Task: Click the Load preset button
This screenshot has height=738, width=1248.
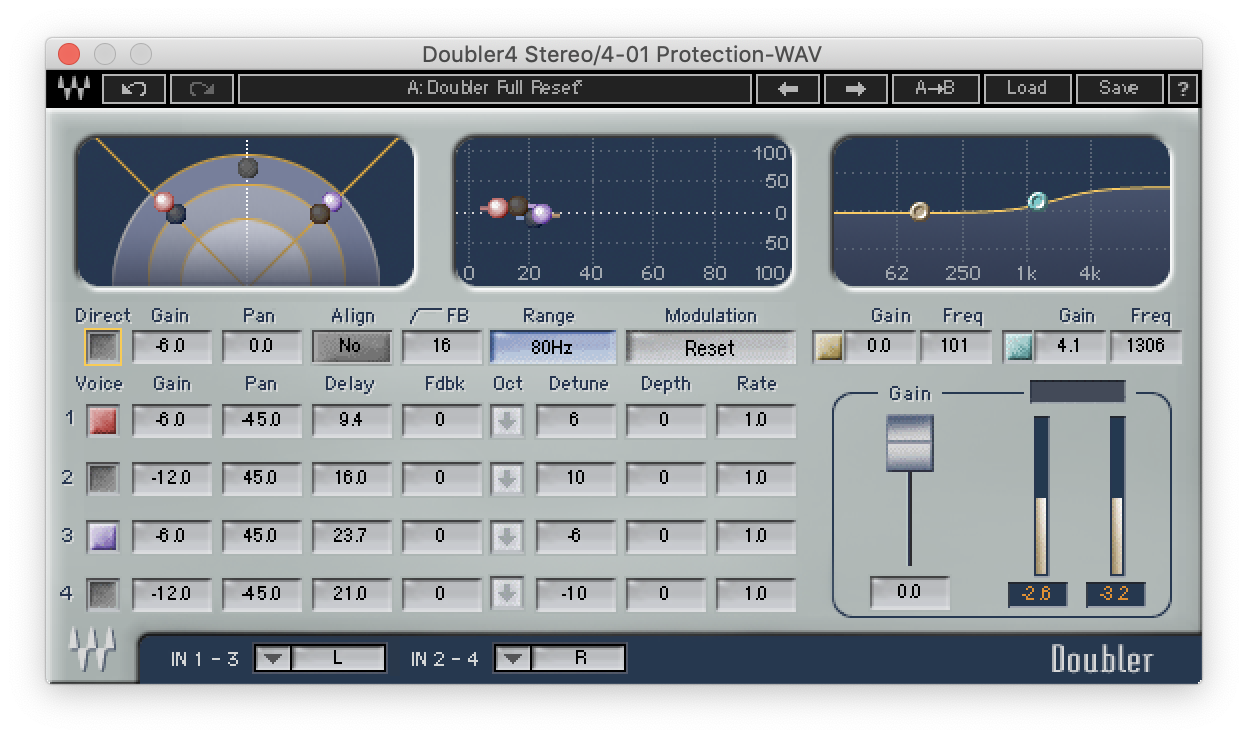Action: tap(1027, 89)
